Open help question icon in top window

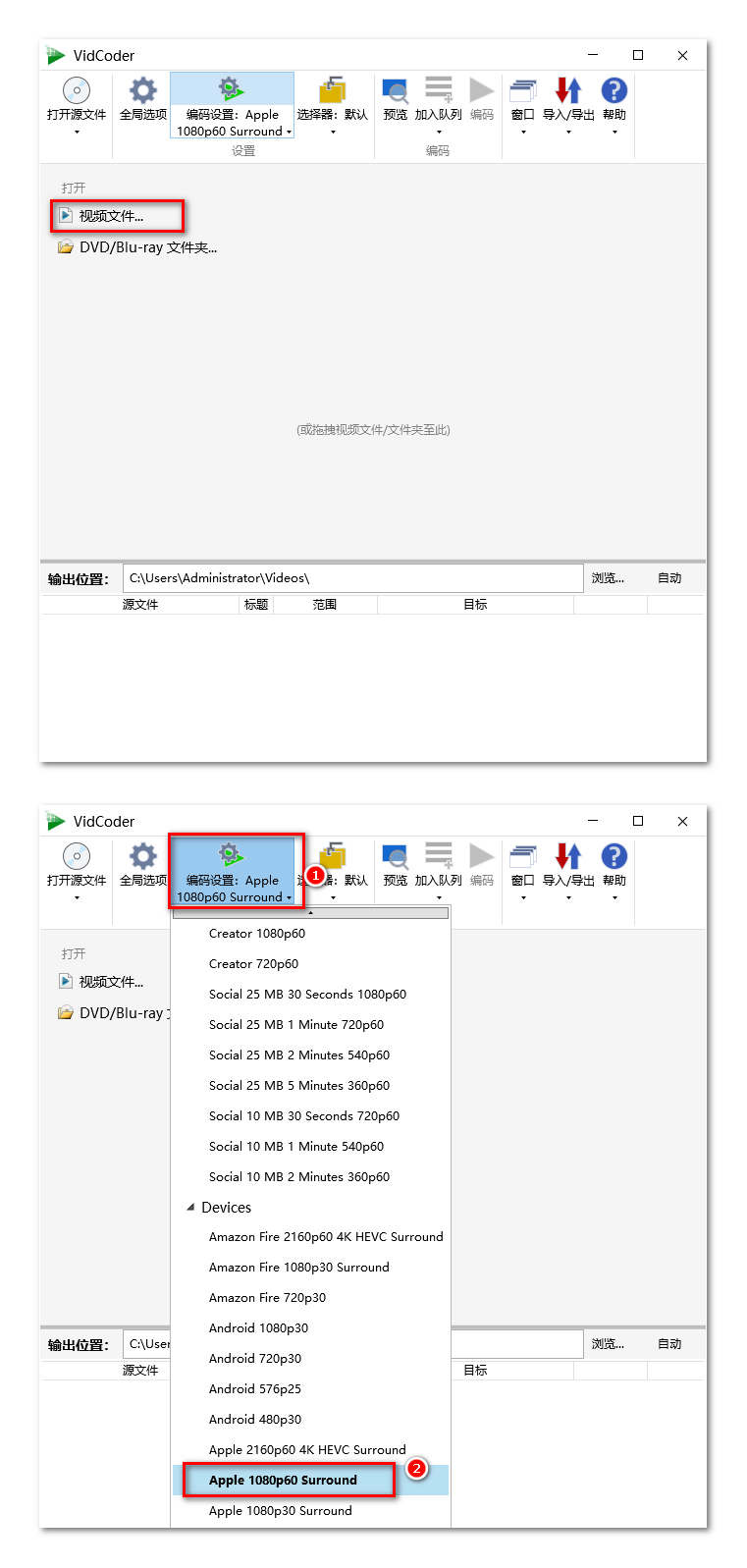pos(614,90)
